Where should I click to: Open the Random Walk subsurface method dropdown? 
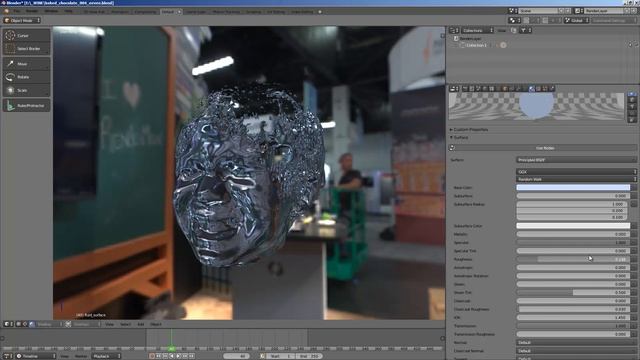[576, 179]
